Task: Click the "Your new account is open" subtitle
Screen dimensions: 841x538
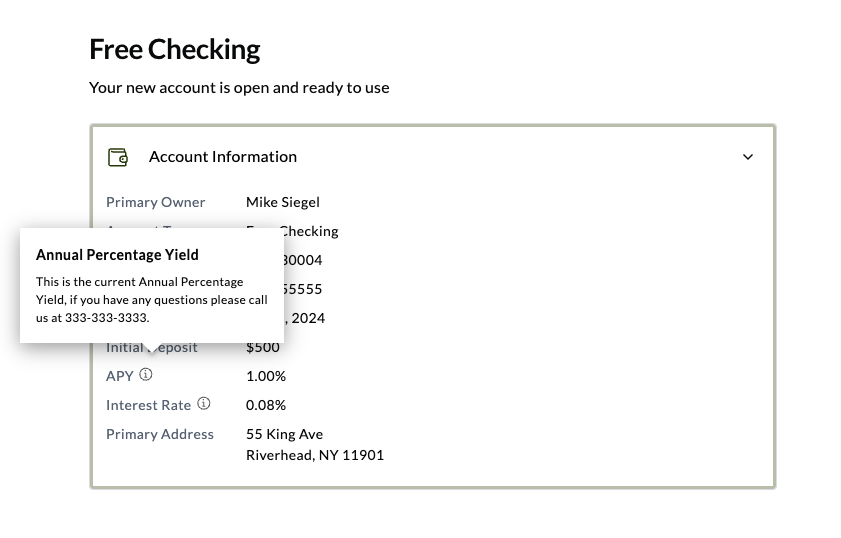Action: [239, 87]
